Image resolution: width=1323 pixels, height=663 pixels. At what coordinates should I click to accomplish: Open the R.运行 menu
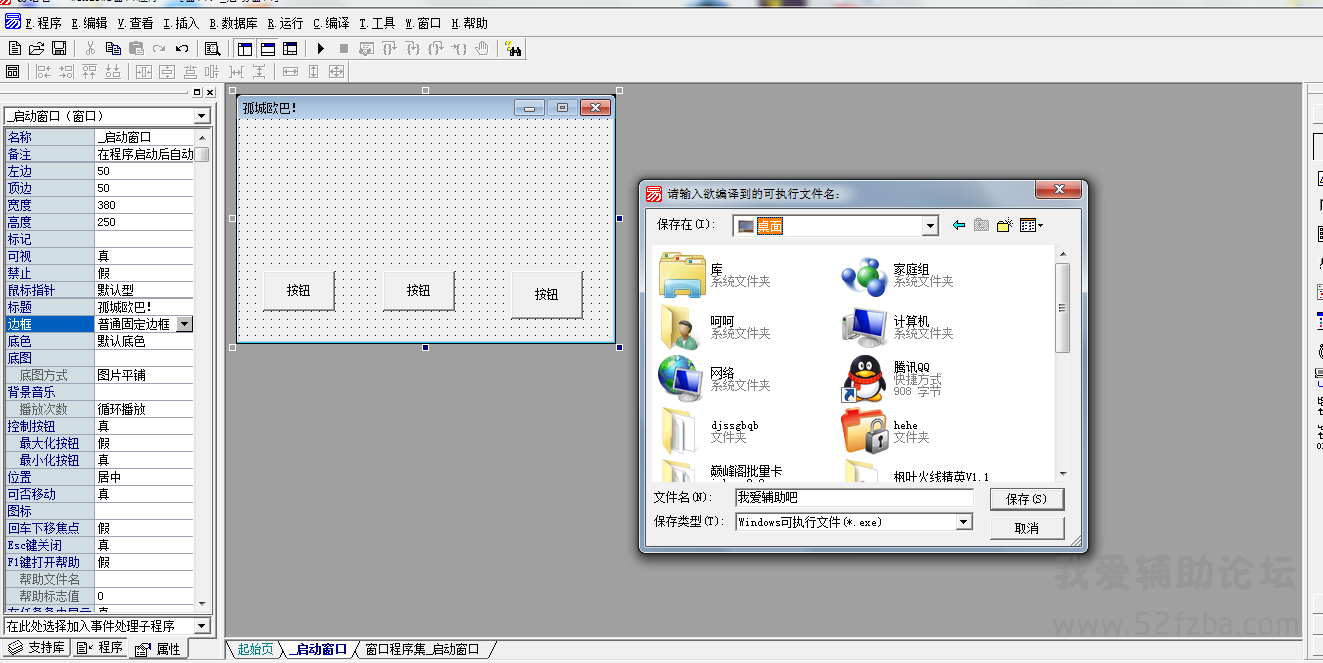285,23
